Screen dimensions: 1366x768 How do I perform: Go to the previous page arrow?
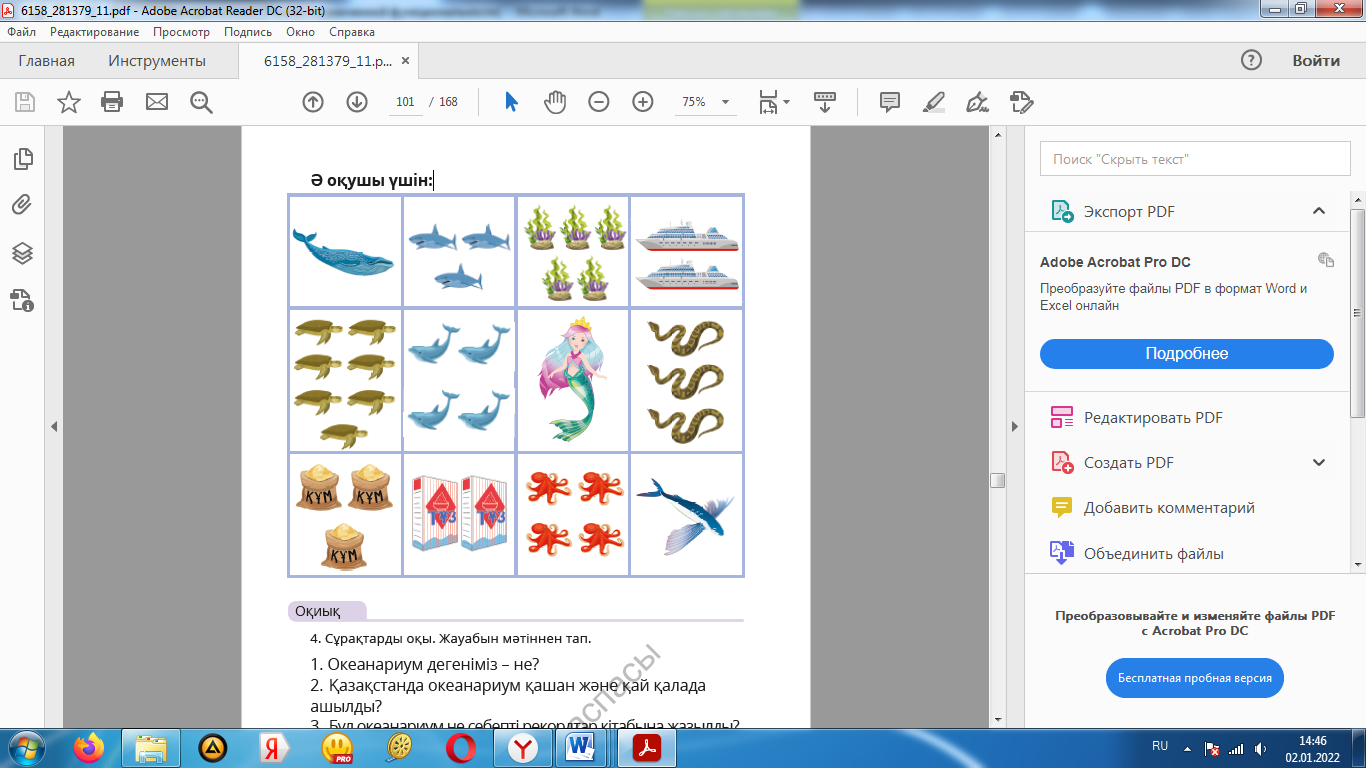point(313,102)
